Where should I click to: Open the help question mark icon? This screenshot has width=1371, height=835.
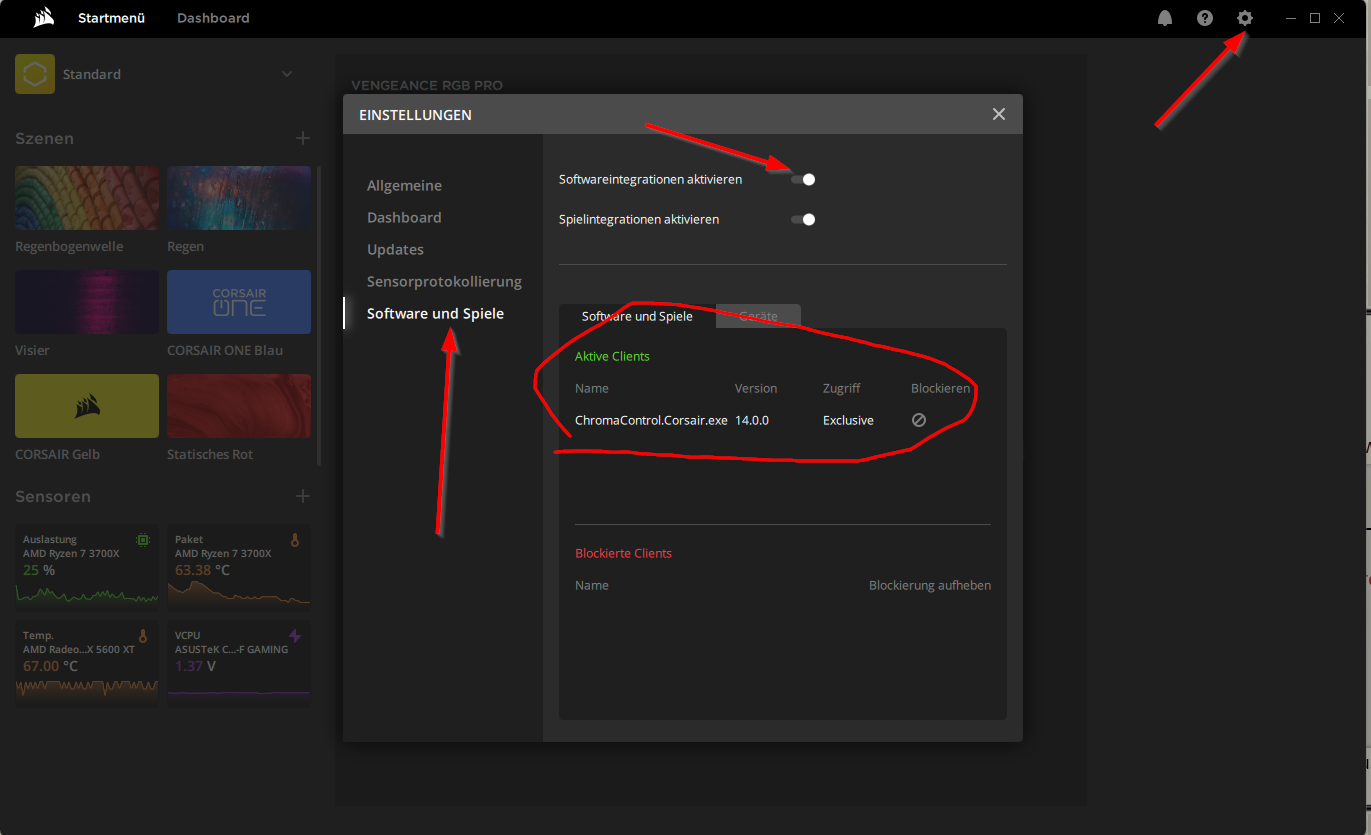coord(1205,18)
